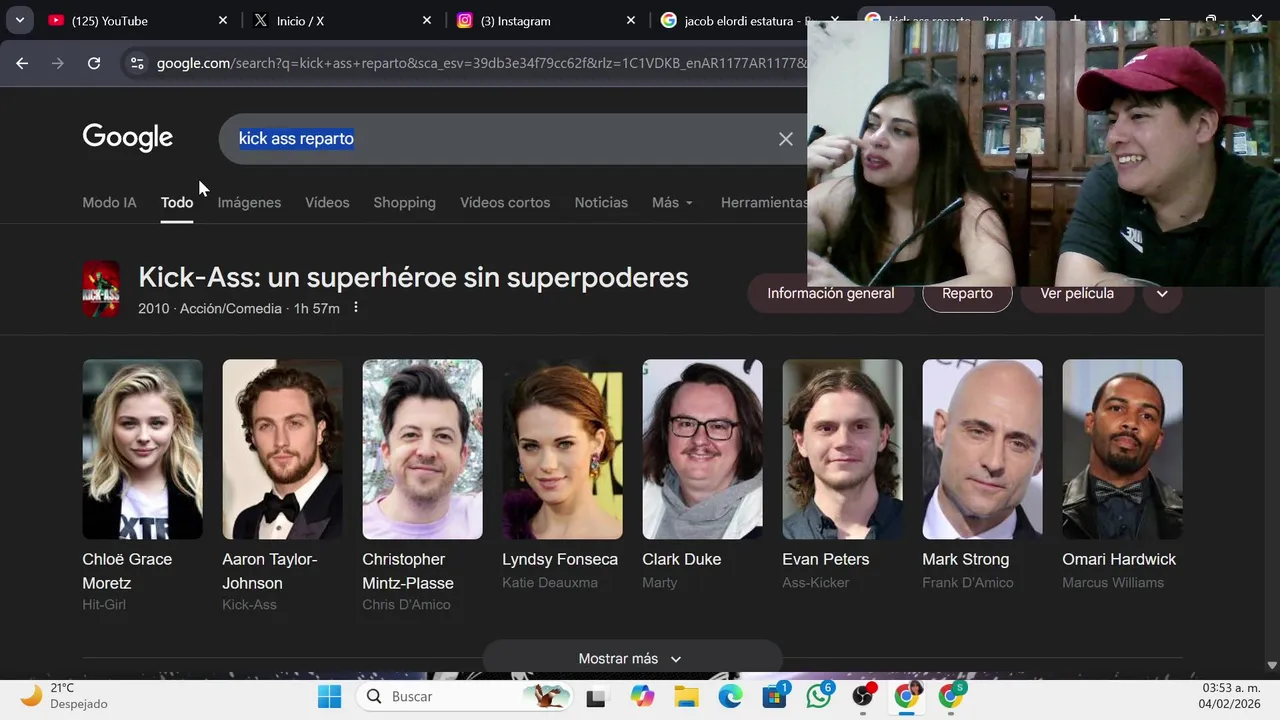Switch to the Inicio / X tab
The image size is (1280, 720).
[342, 20]
